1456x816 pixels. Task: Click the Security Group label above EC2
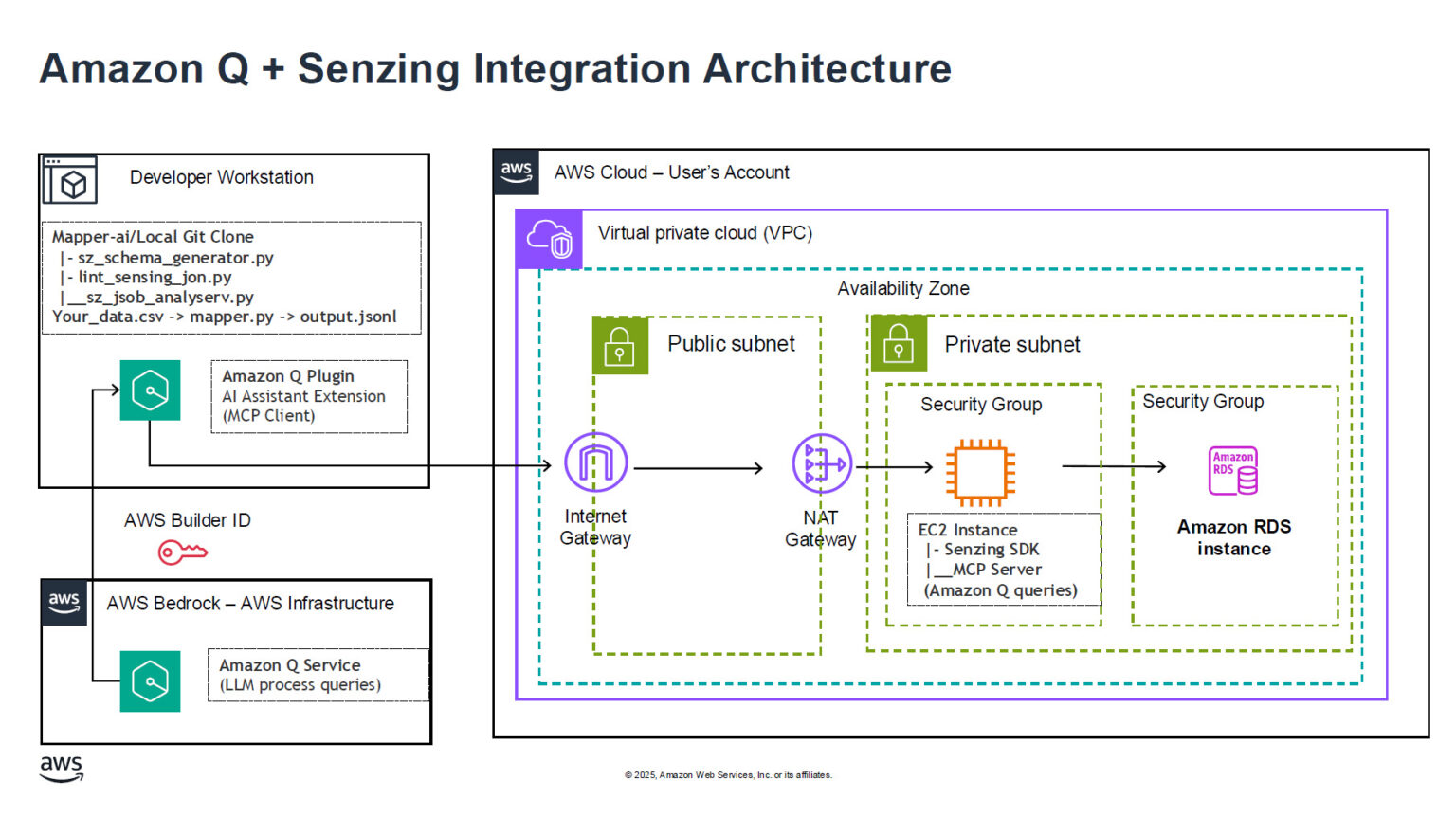coord(981,405)
